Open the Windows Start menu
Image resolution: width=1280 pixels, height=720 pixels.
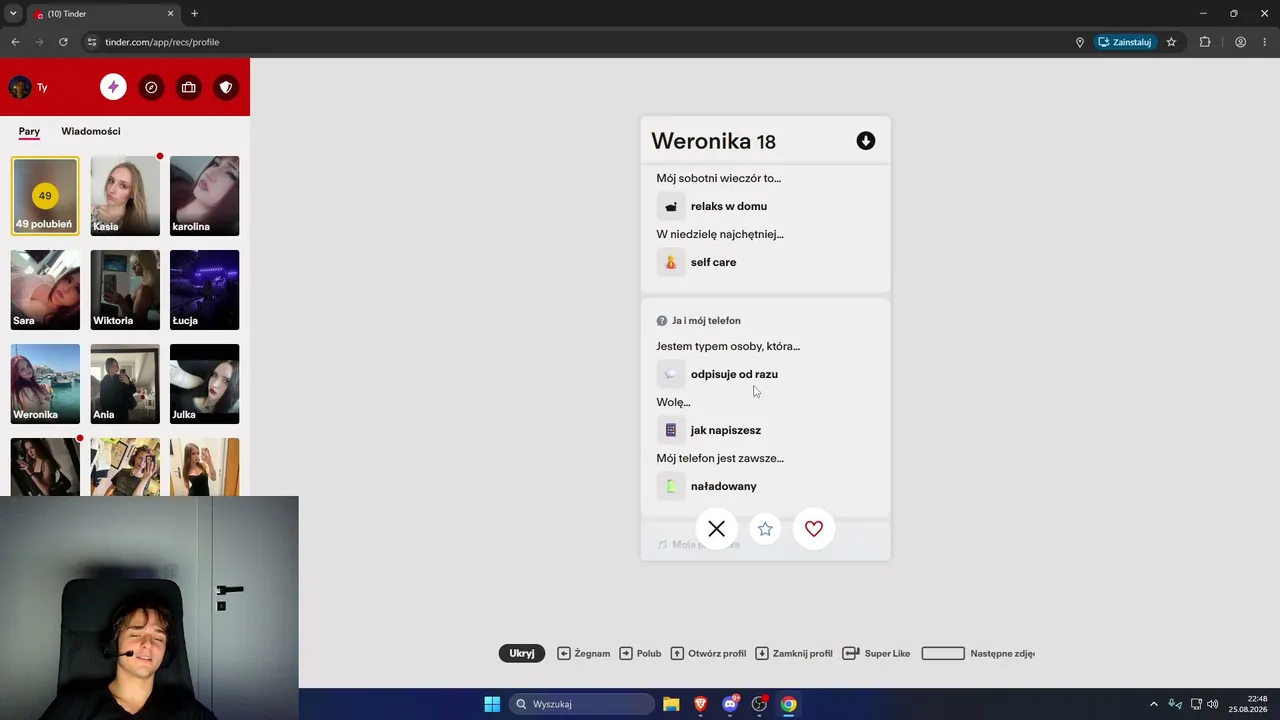(492, 704)
